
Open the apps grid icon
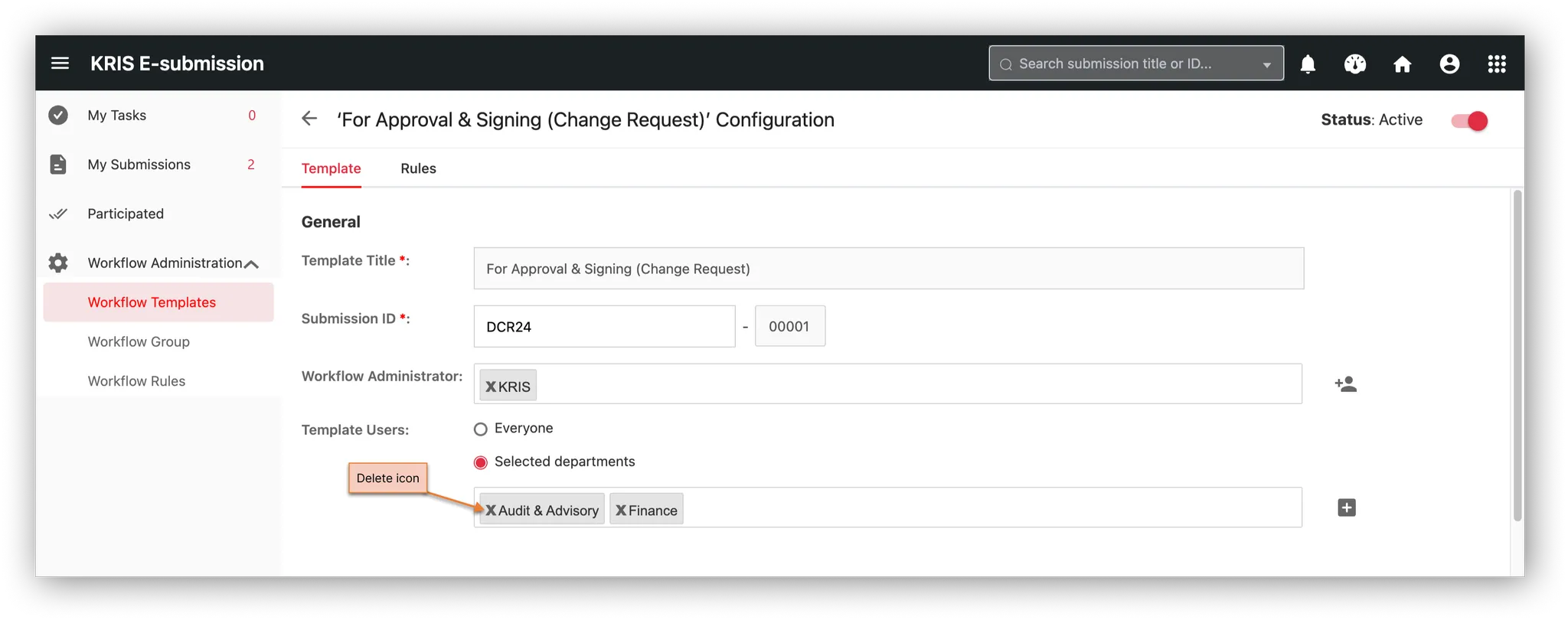1497,64
